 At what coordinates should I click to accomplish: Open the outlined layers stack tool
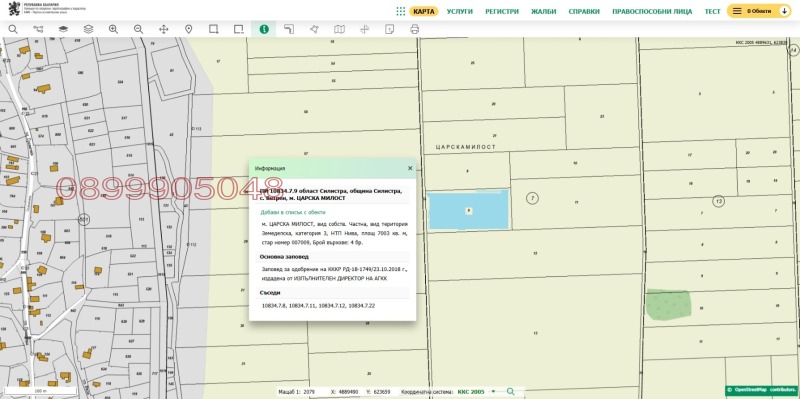point(88,29)
